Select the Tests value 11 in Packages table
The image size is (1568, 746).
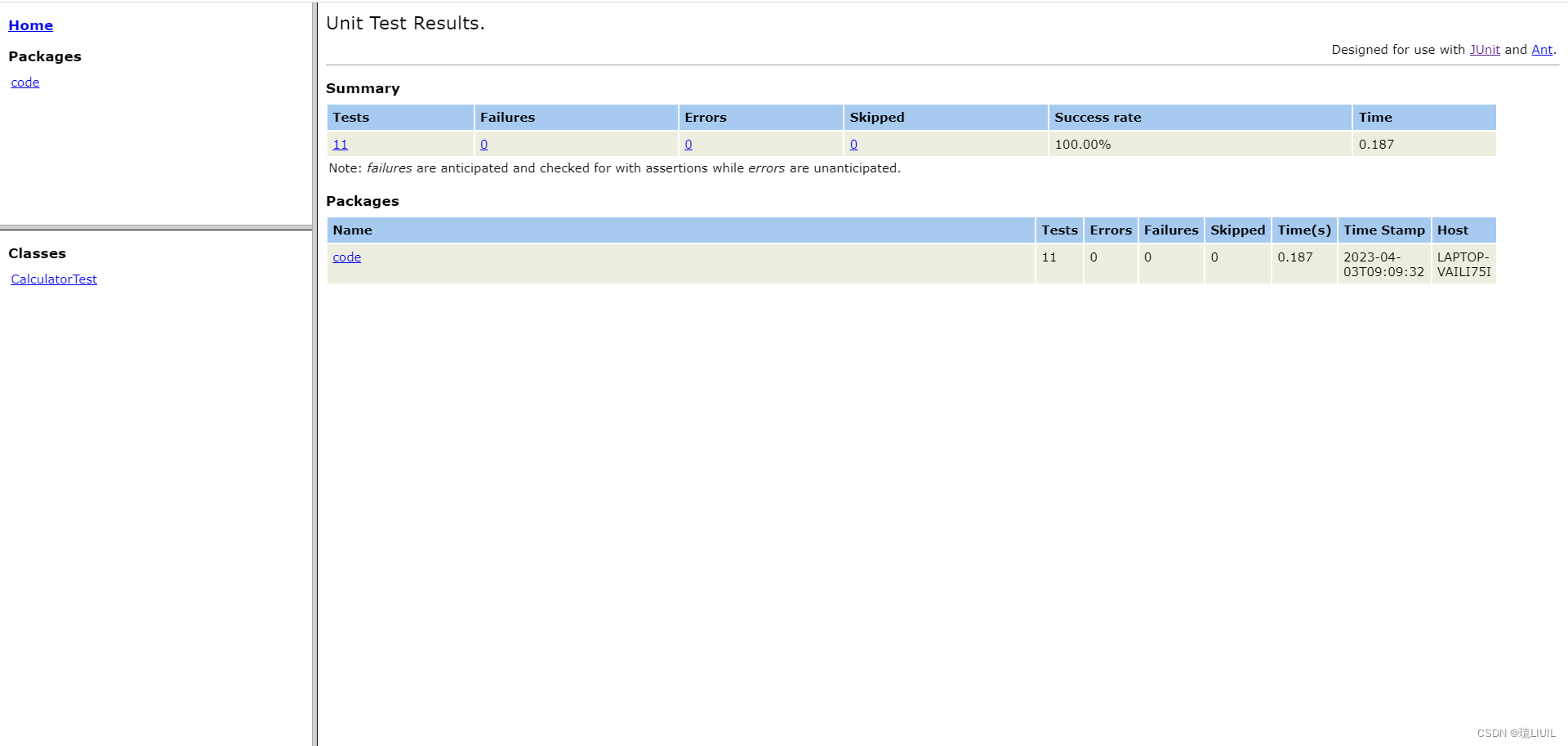coord(1059,264)
